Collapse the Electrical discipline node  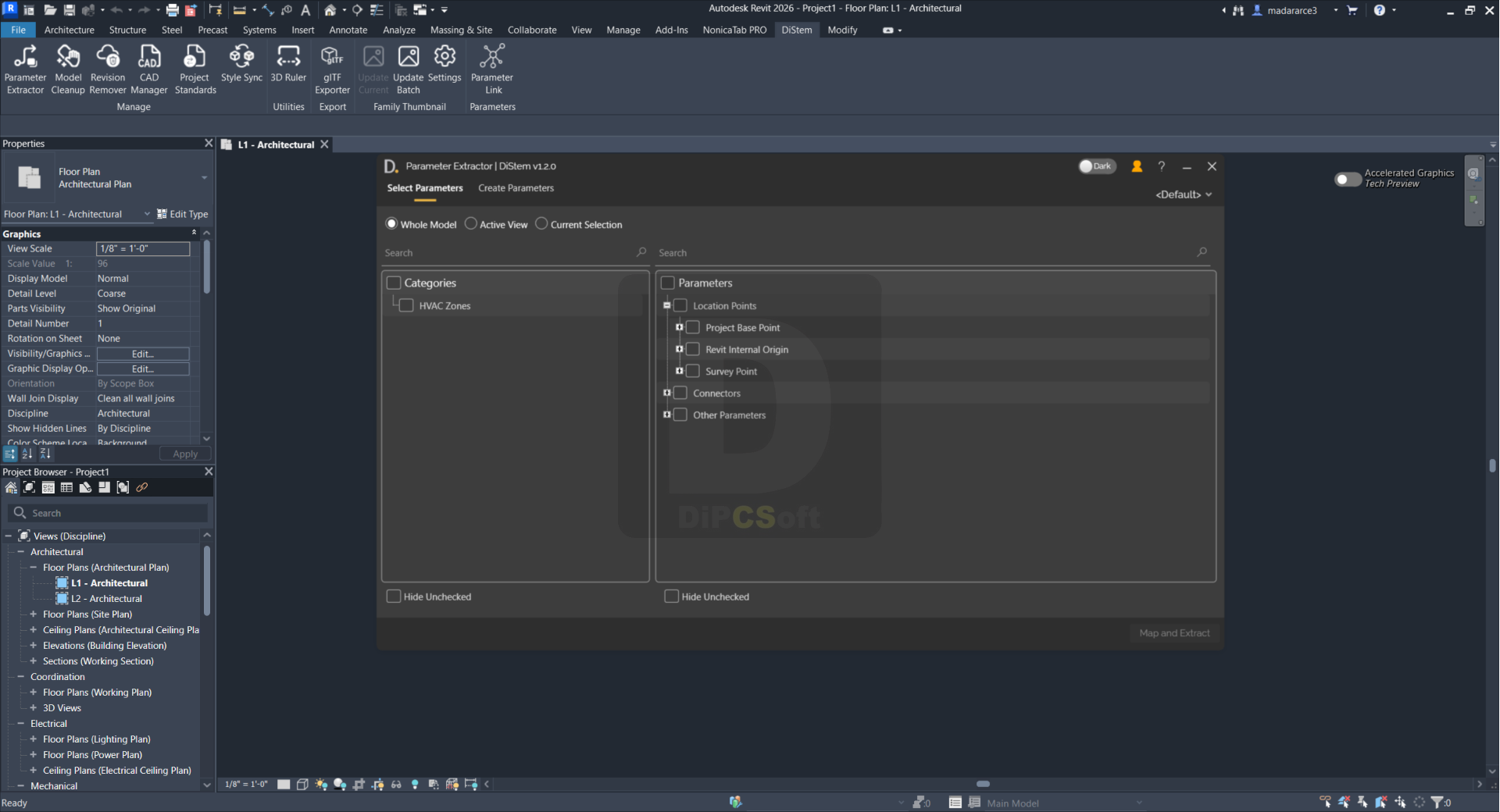[x=21, y=724]
